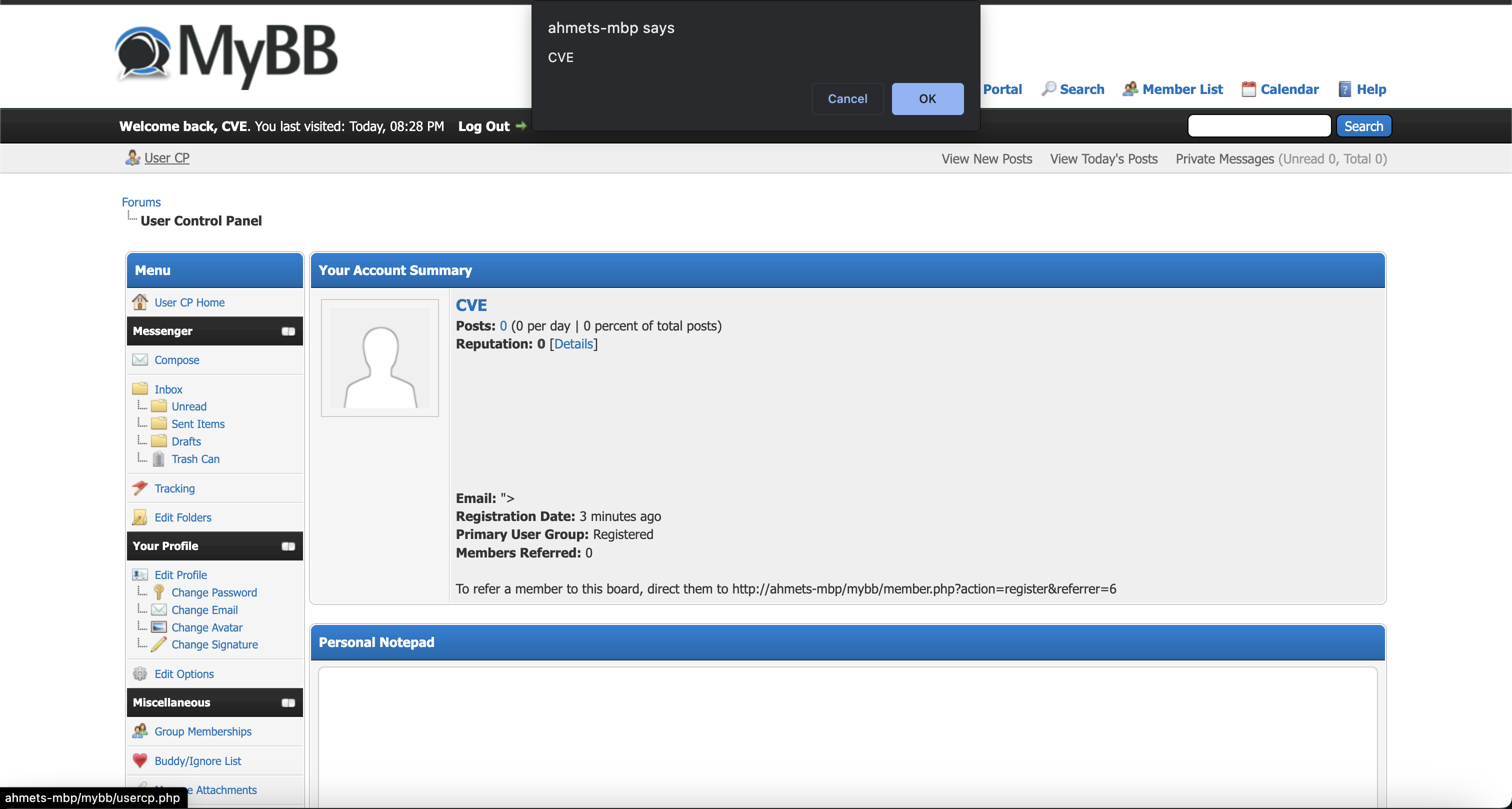
Task: Click the Change Email envelope icon
Action: tap(158, 609)
